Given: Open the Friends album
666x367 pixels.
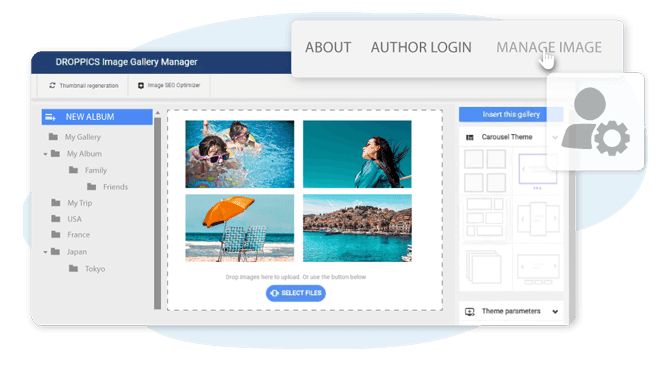Looking at the screenshot, I should 115,187.
